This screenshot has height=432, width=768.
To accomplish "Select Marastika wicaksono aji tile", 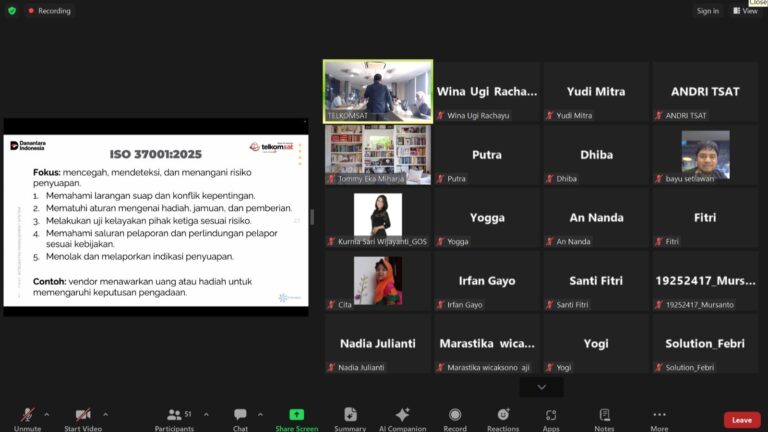I will [x=487, y=343].
